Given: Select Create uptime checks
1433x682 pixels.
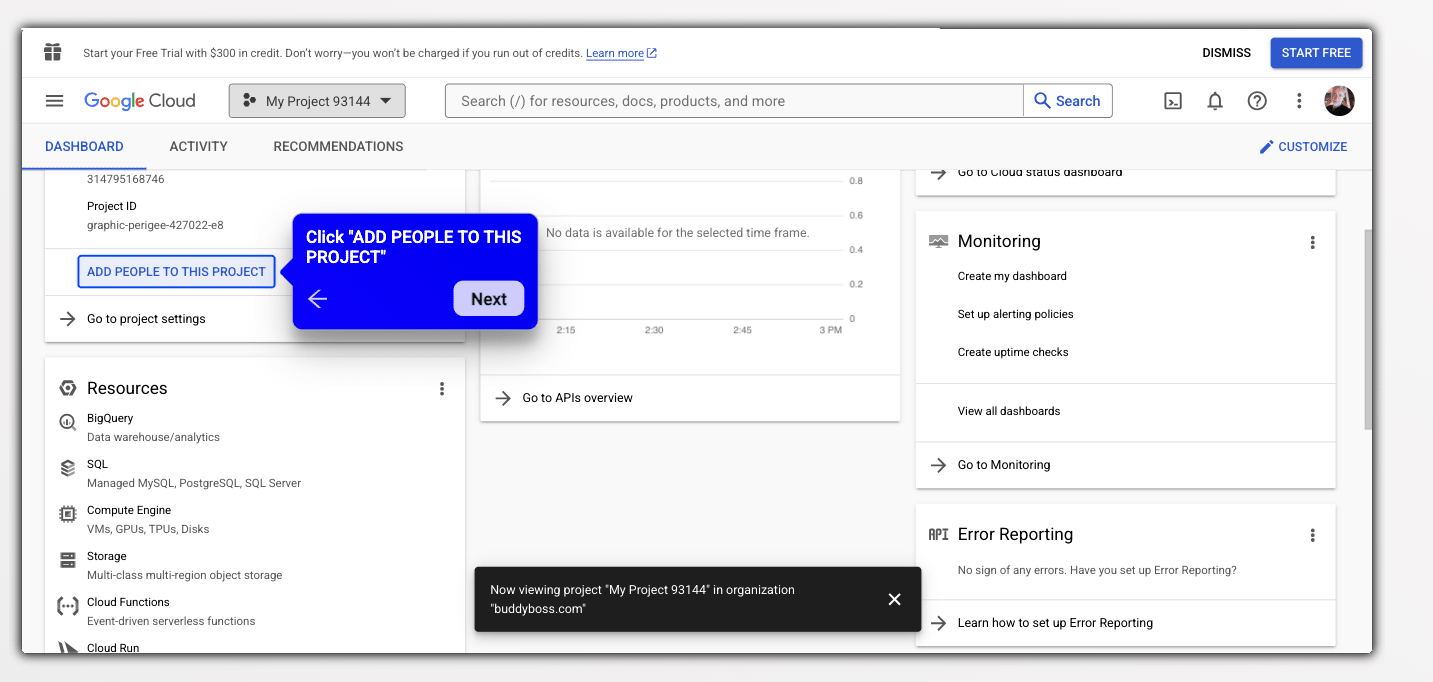Looking at the screenshot, I should 1013,352.
